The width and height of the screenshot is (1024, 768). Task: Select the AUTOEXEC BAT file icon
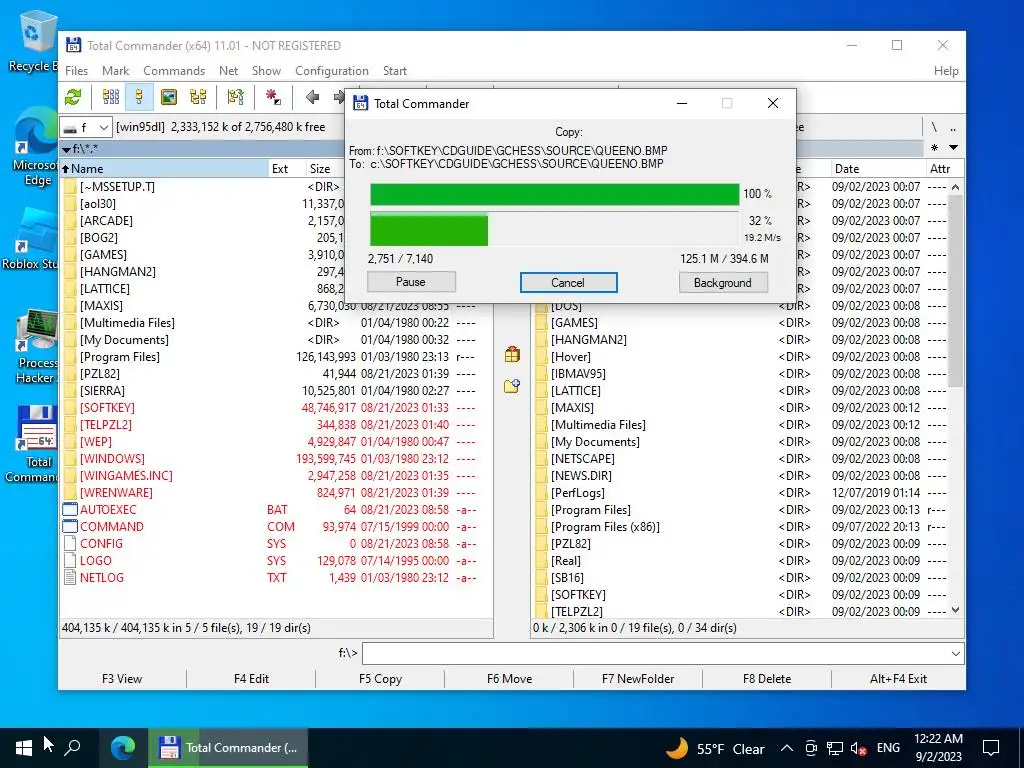pyautogui.click(x=70, y=509)
